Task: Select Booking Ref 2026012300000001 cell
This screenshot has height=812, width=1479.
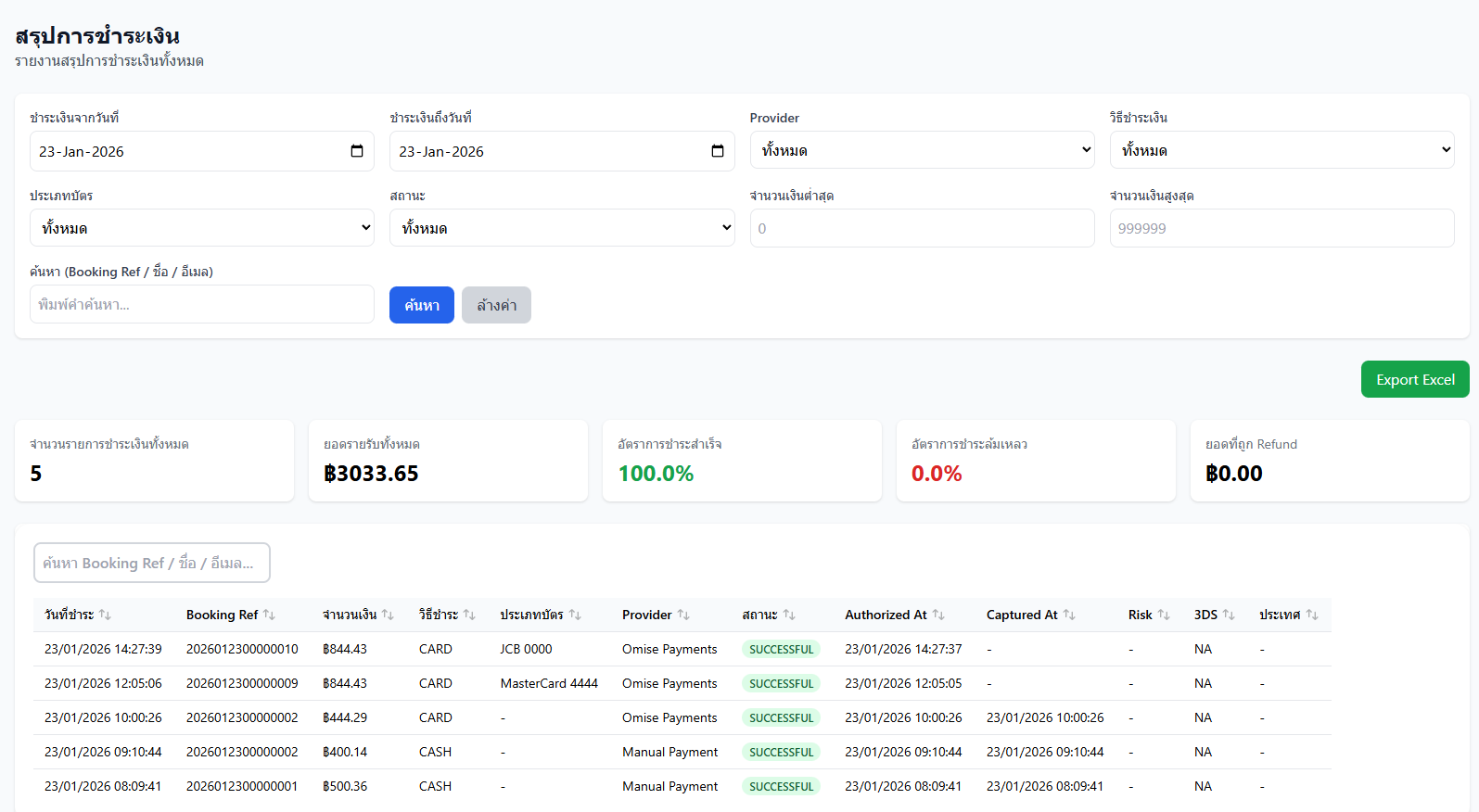Action: (x=242, y=786)
